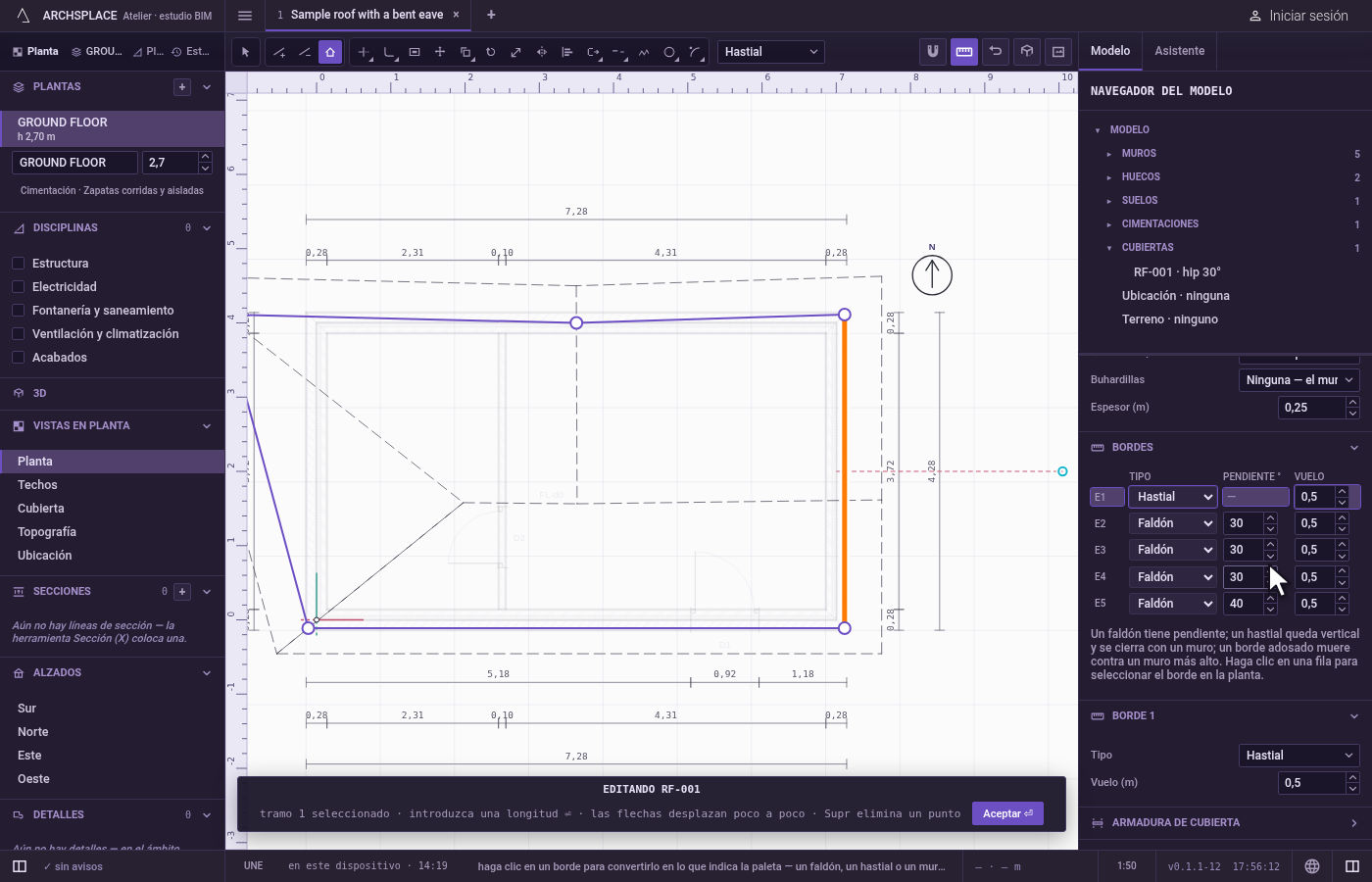This screenshot has height=882, width=1372.
Task: Select RF-001 hip 30° roof item
Action: 1177,272
